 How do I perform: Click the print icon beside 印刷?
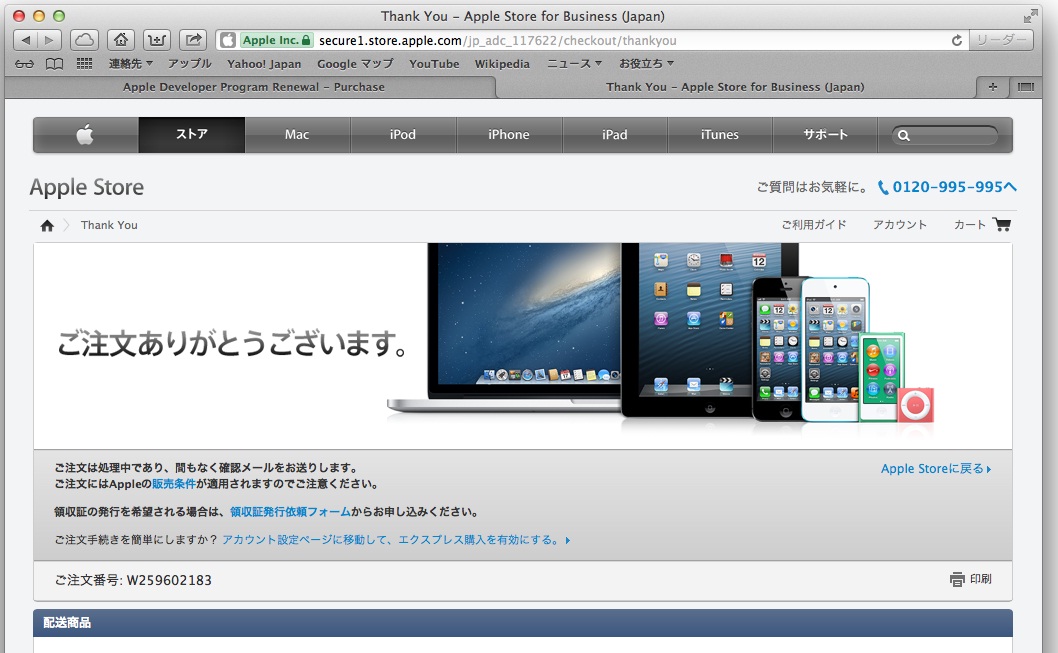(957, 579)
